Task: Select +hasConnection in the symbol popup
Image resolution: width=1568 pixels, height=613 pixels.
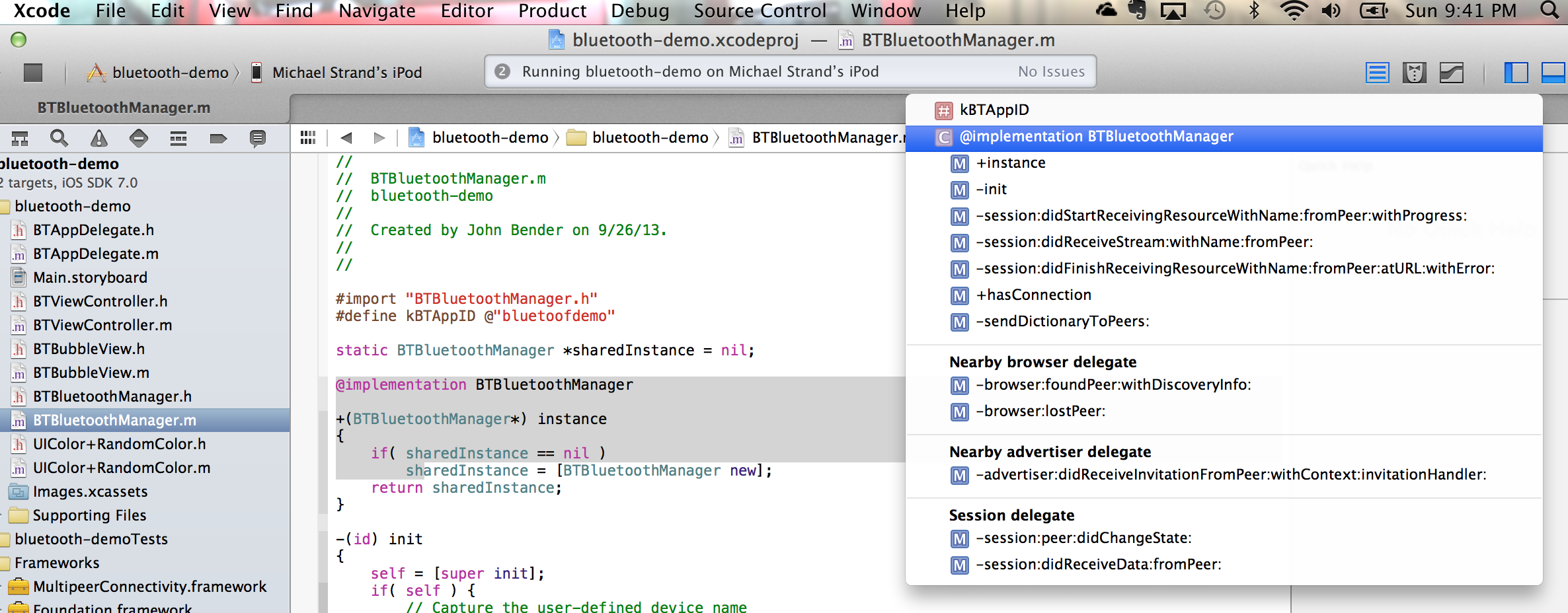Action: (x=1035, y=295)
